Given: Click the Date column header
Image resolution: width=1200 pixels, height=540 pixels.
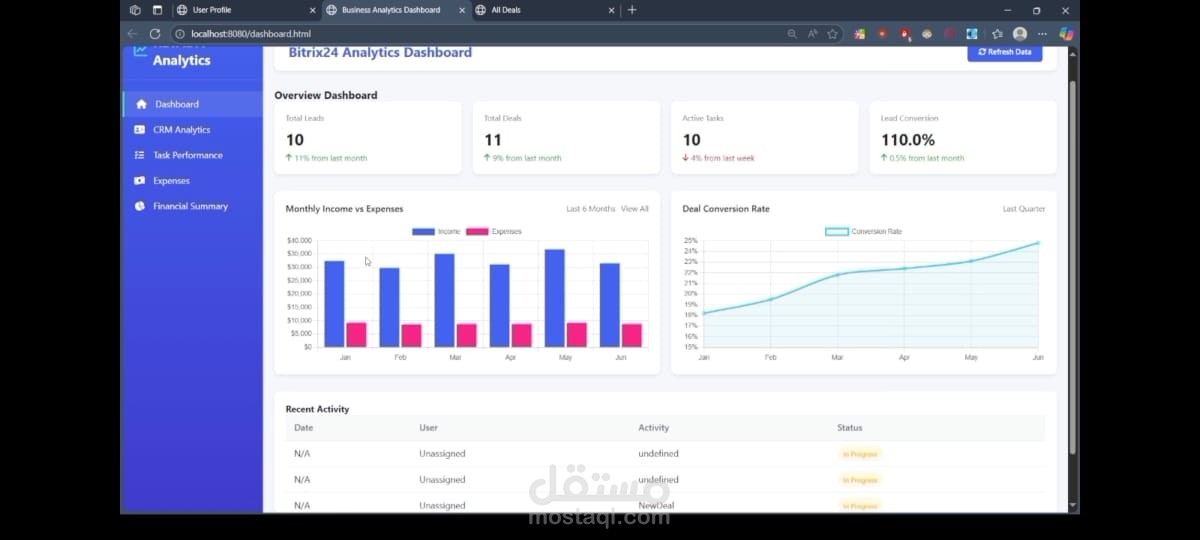Looking at the screenshot, I should 304,428.
